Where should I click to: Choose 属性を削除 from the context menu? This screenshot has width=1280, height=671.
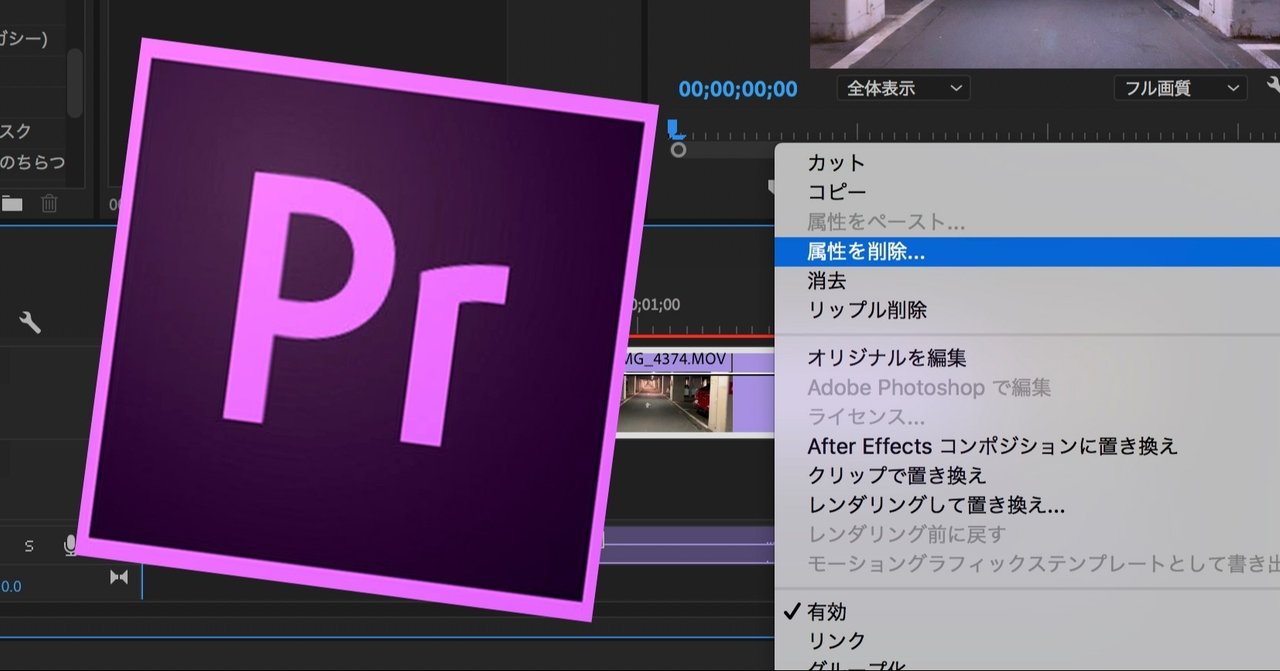pos(860,252)
